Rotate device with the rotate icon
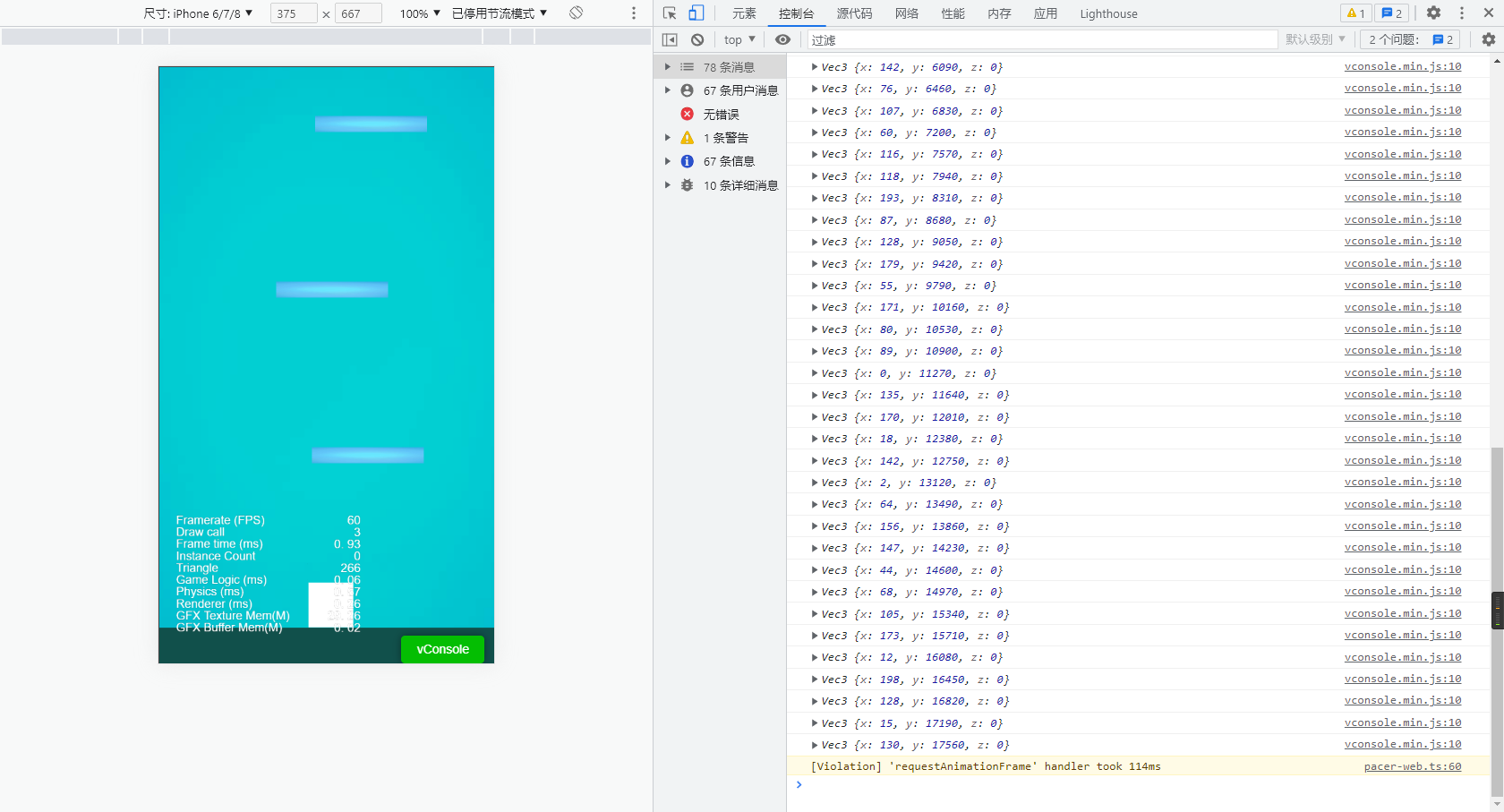1504x812 pixels. (x=576, y=13)
